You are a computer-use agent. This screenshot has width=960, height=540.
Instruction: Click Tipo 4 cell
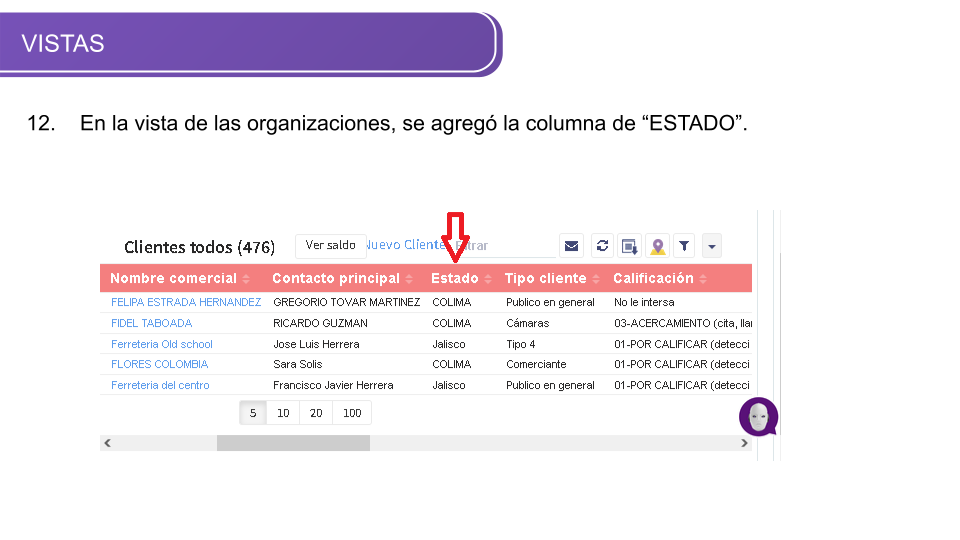[x=520, y=344]
